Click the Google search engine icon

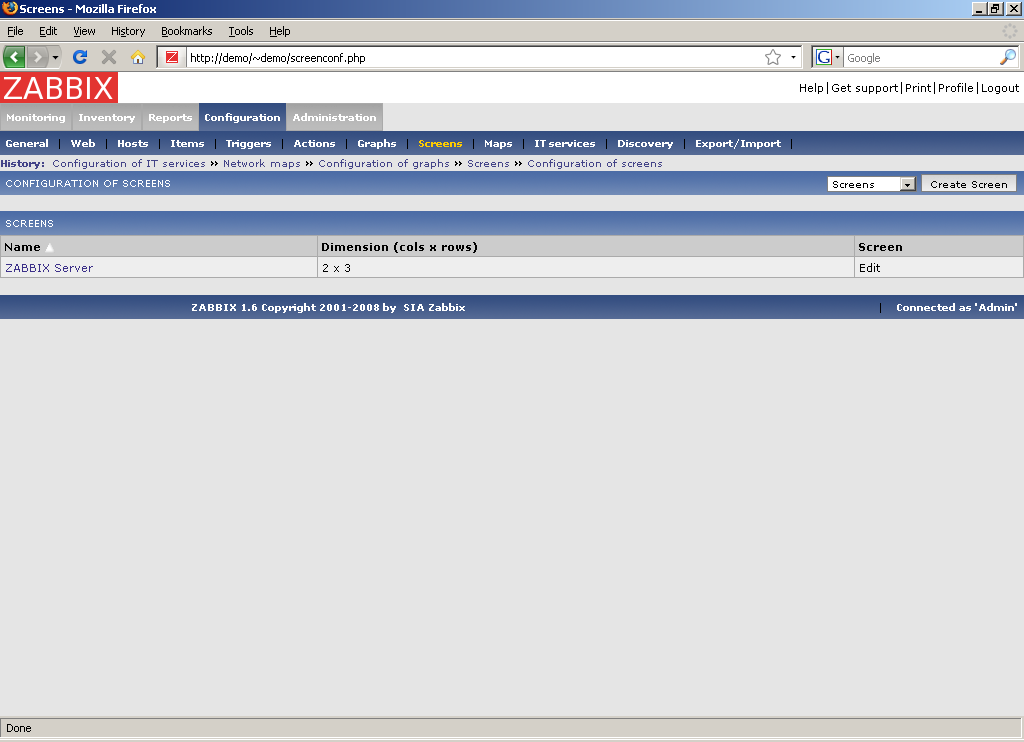point(824,57)
